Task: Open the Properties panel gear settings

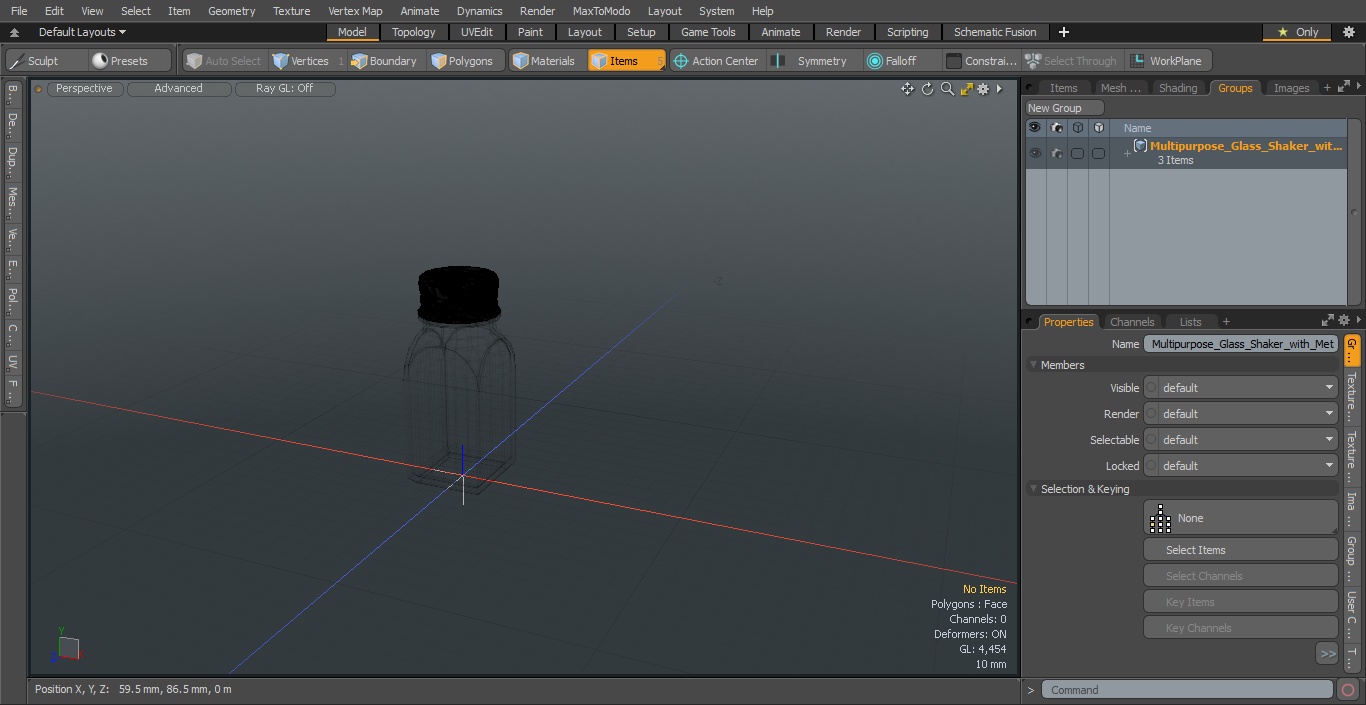Action: (x=1344, y=321)
